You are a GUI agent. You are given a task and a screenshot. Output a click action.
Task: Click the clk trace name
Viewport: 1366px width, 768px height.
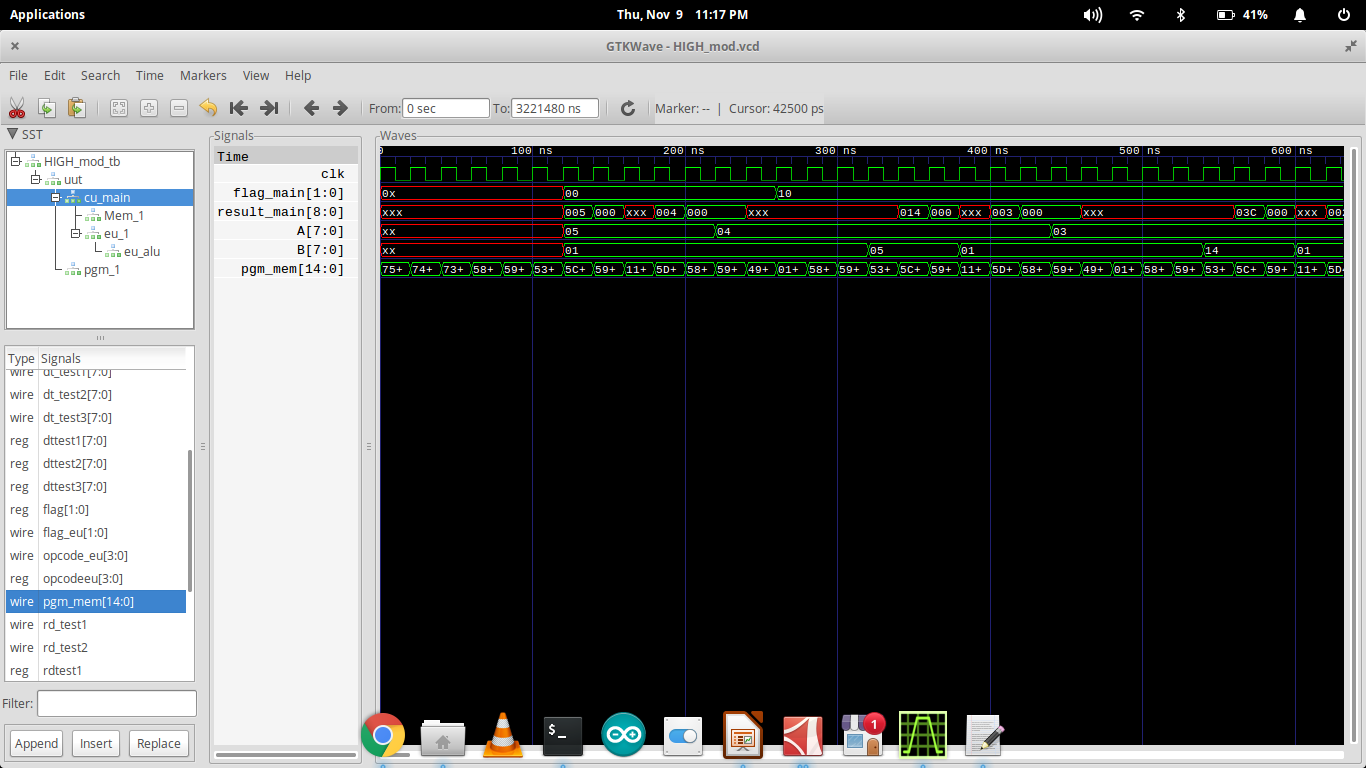332,174
